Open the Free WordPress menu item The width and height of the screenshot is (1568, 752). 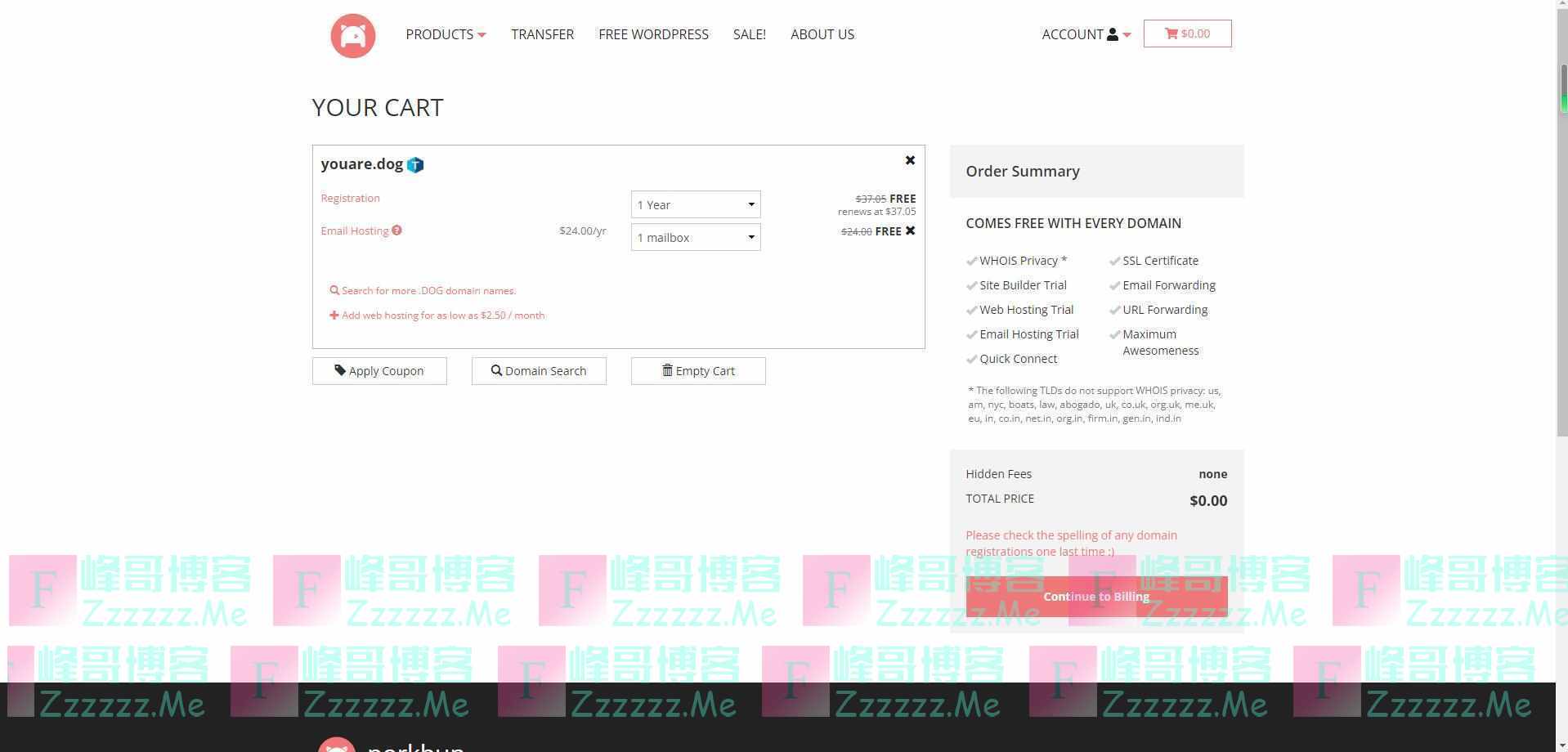click(653, 34)
